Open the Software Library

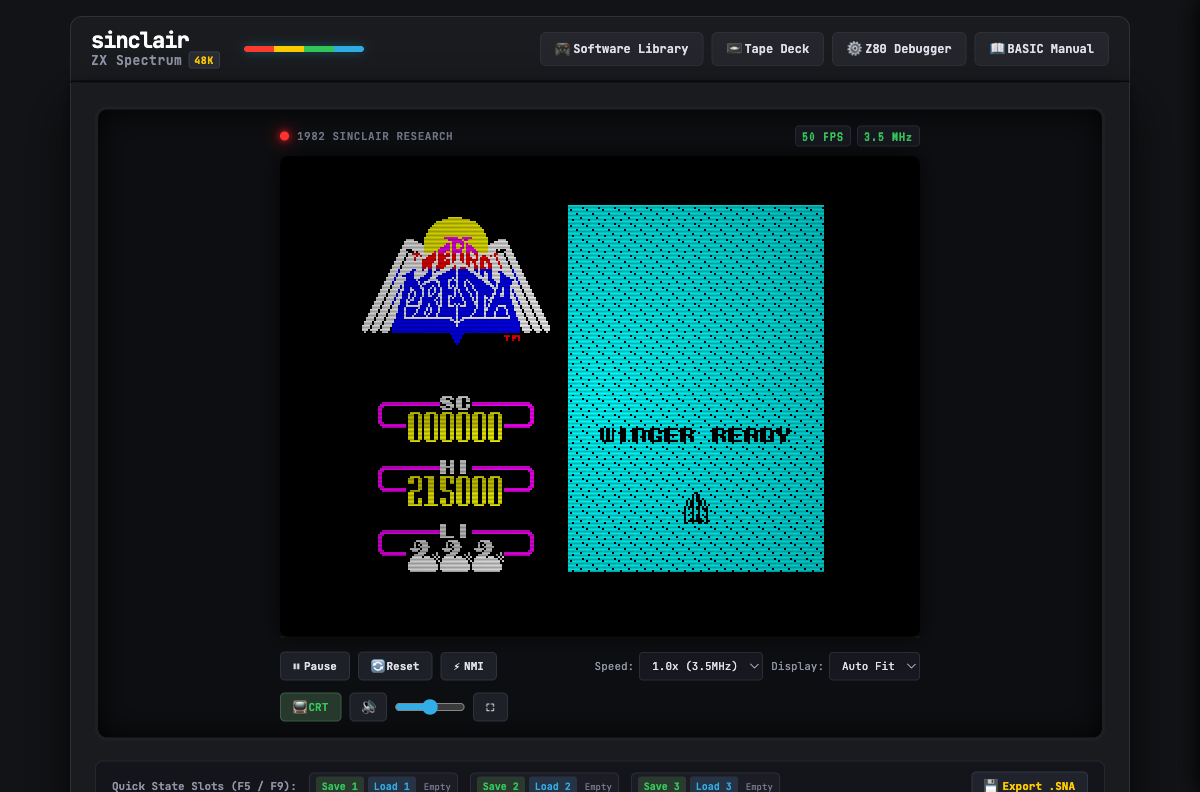[x=621, y=49]
